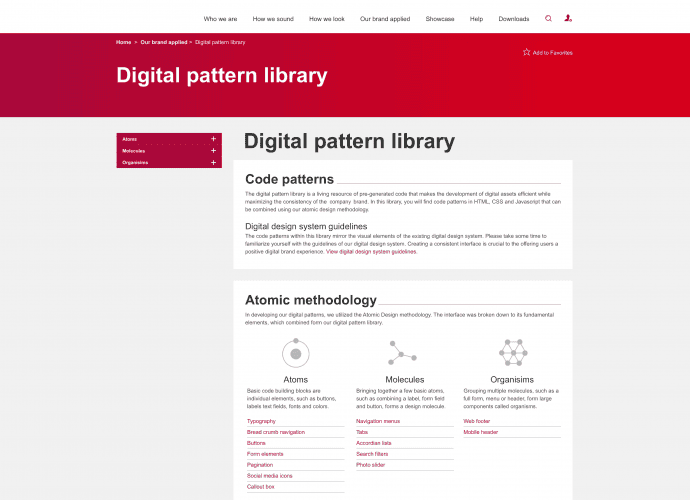This screenshot has height=500, width=690.
Task: Click Digital pattern library breadcrumb text
Action: tap(220, 42)
